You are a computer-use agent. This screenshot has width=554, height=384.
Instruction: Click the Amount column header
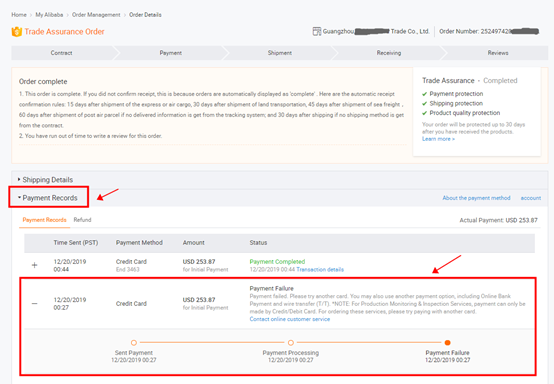tap(194, 243)
